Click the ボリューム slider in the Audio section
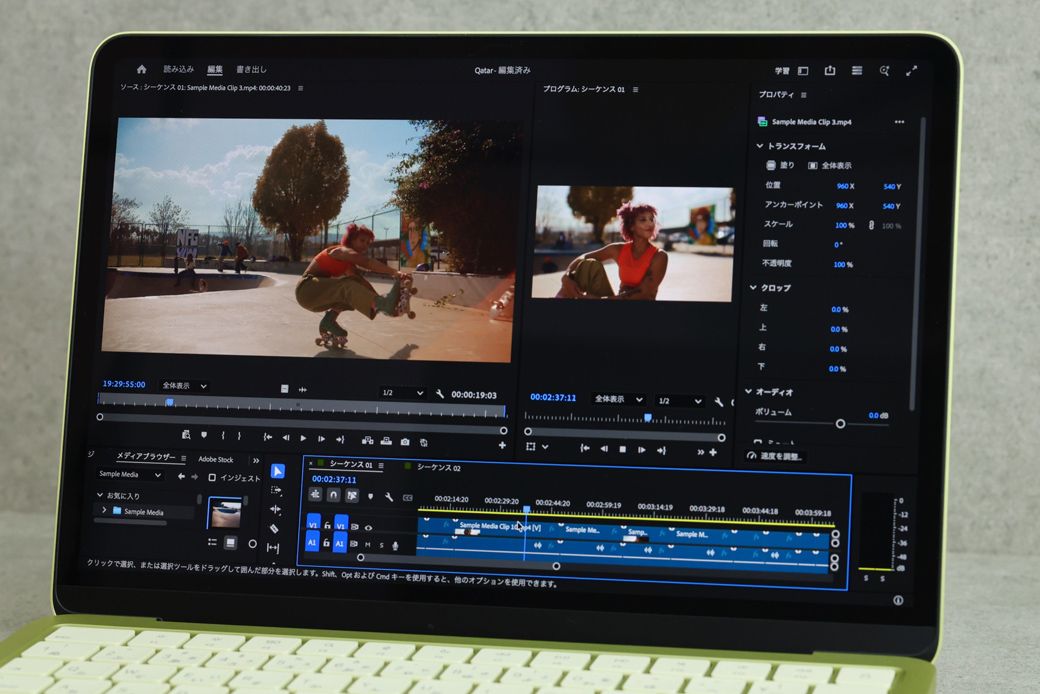This screenshot has width=1040, height=694. point(840,422)
